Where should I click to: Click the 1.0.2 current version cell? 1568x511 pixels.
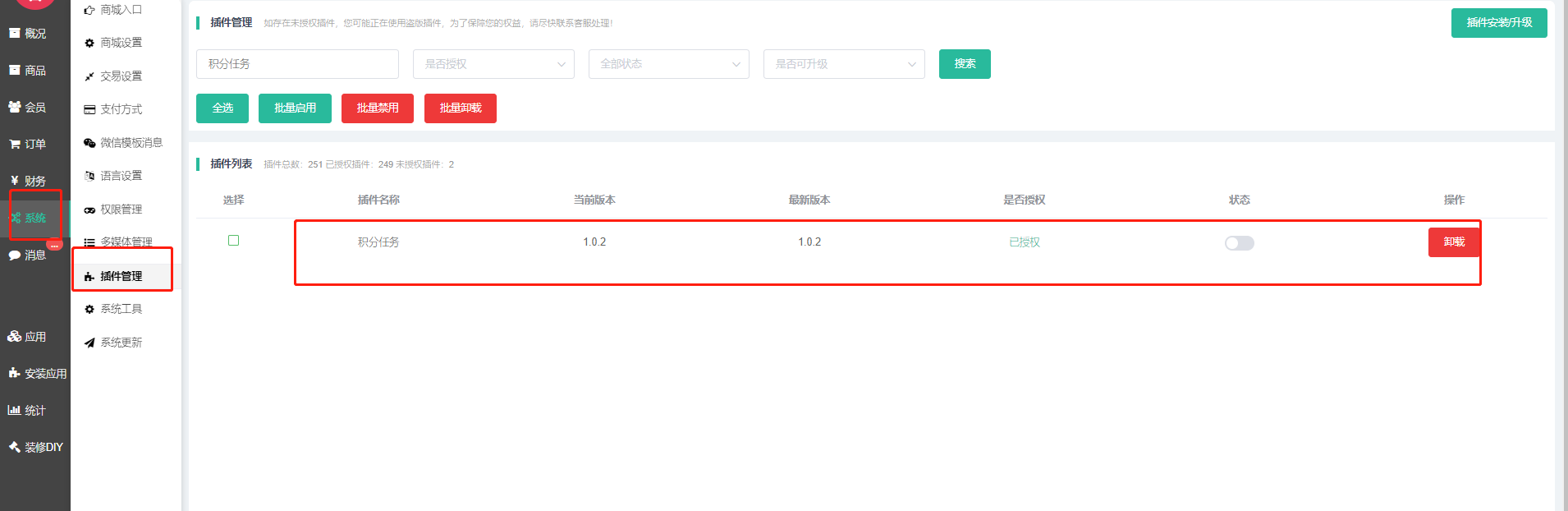click(x=594, y=242)
